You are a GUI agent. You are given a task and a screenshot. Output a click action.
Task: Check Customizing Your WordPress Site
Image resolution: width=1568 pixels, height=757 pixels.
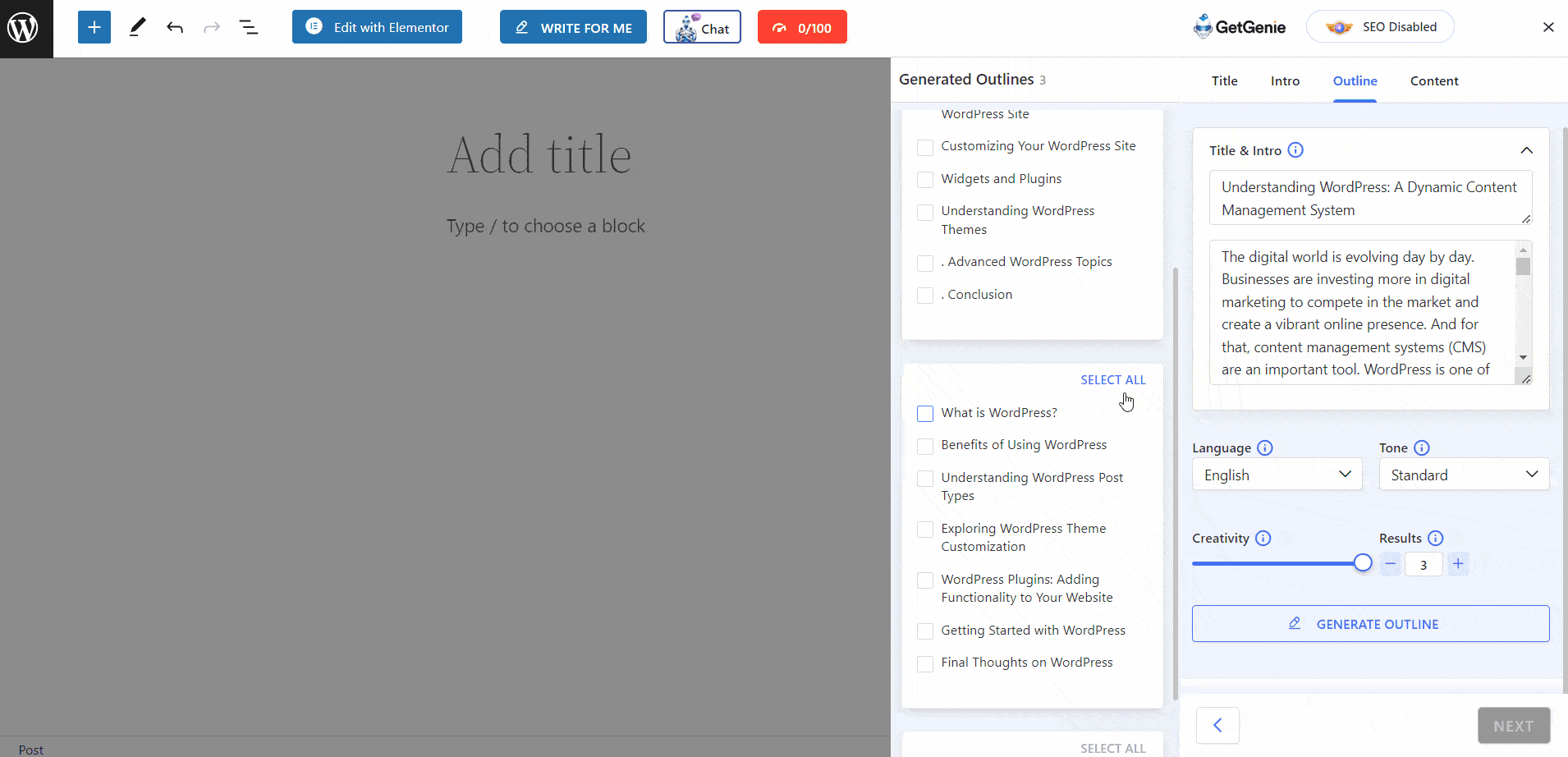(925, 148)
